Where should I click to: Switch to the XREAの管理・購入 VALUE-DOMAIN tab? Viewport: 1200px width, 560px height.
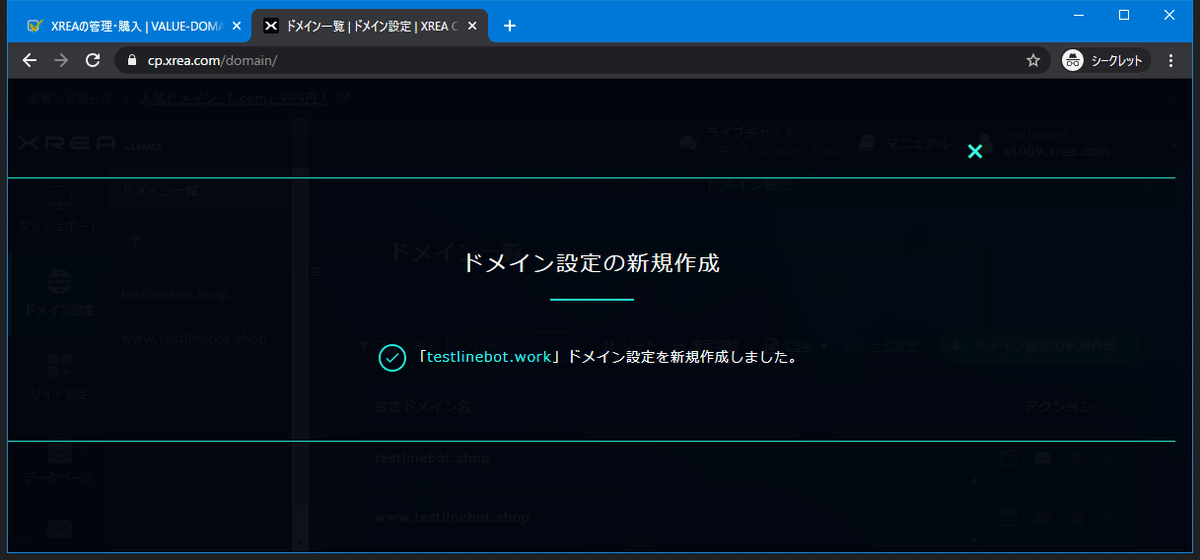click(x=134, y=26)
